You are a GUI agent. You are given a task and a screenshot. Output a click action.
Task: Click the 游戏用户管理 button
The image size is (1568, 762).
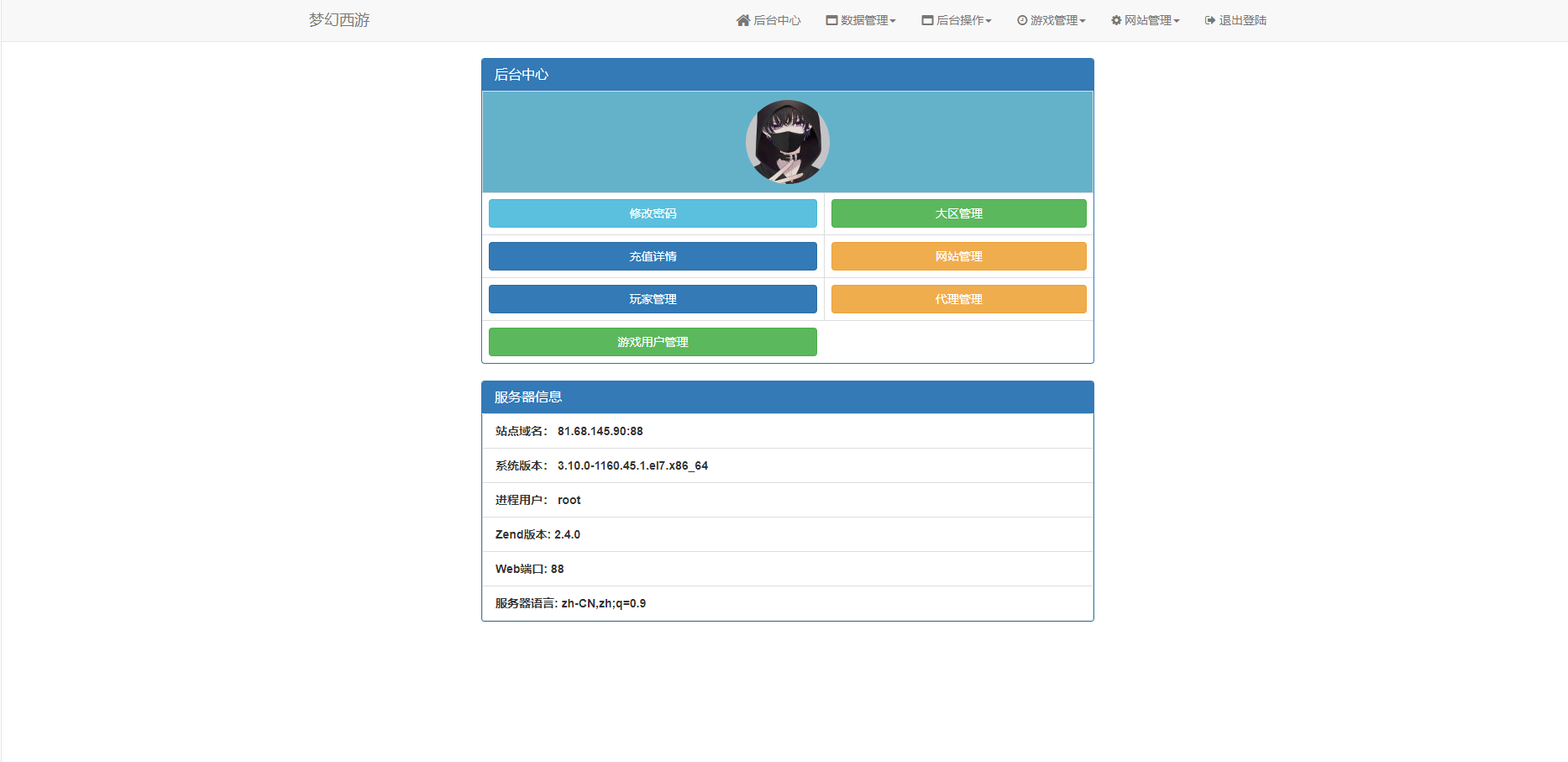pyautogui.click(x=653, y=342)
